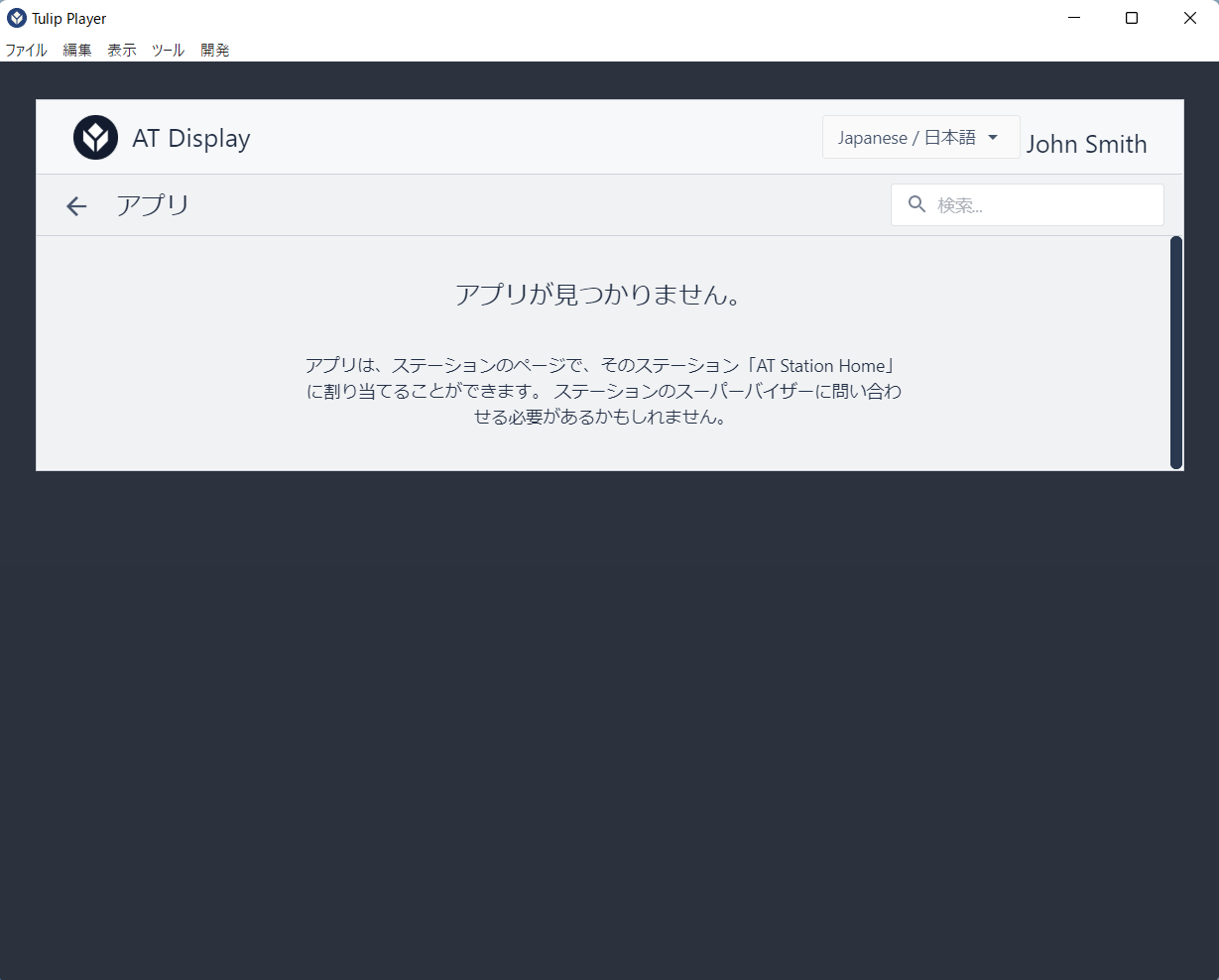Focus the 検索 search input field
The width and height of the screenshot is (1219, 980).
(1027, 204)
